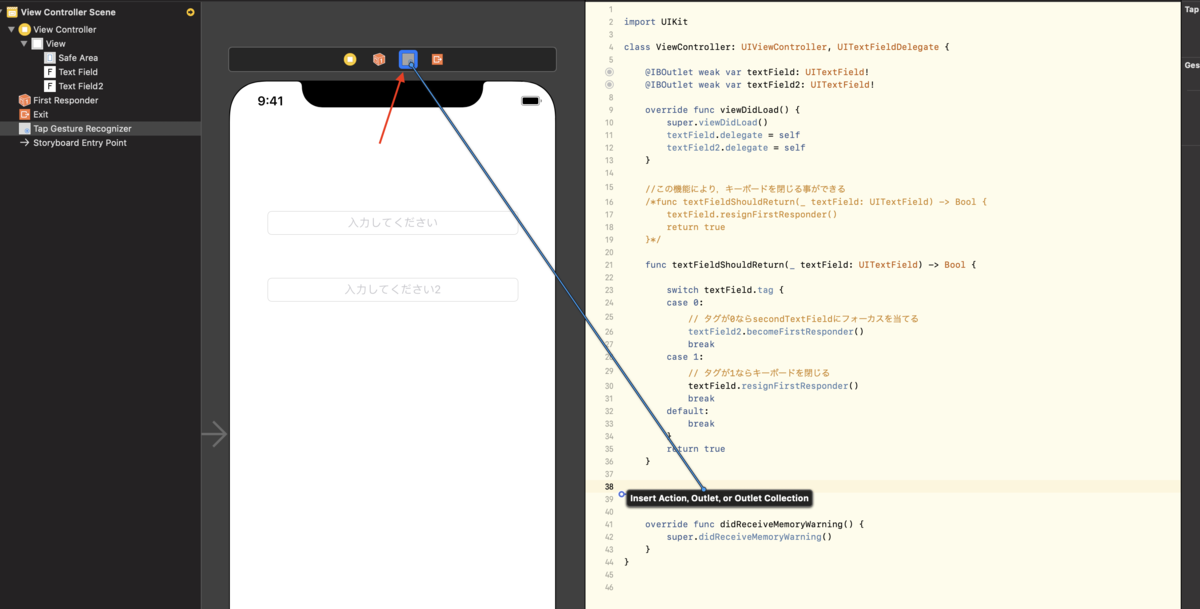The image size is (1200, 609).
Task: Click the Exit icon in scene dock
Action: click(x=437, y=60)
